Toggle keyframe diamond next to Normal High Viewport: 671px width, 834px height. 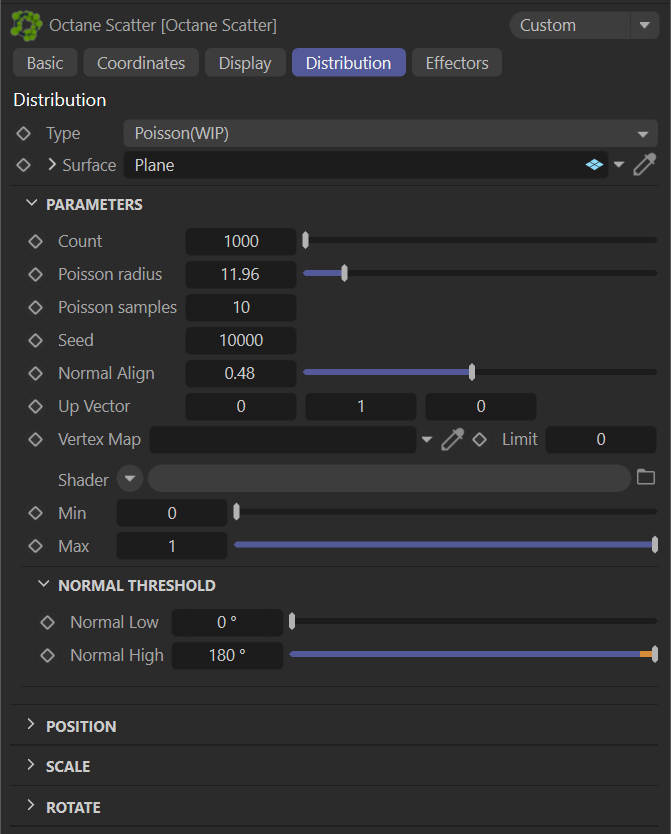[48, 655]
